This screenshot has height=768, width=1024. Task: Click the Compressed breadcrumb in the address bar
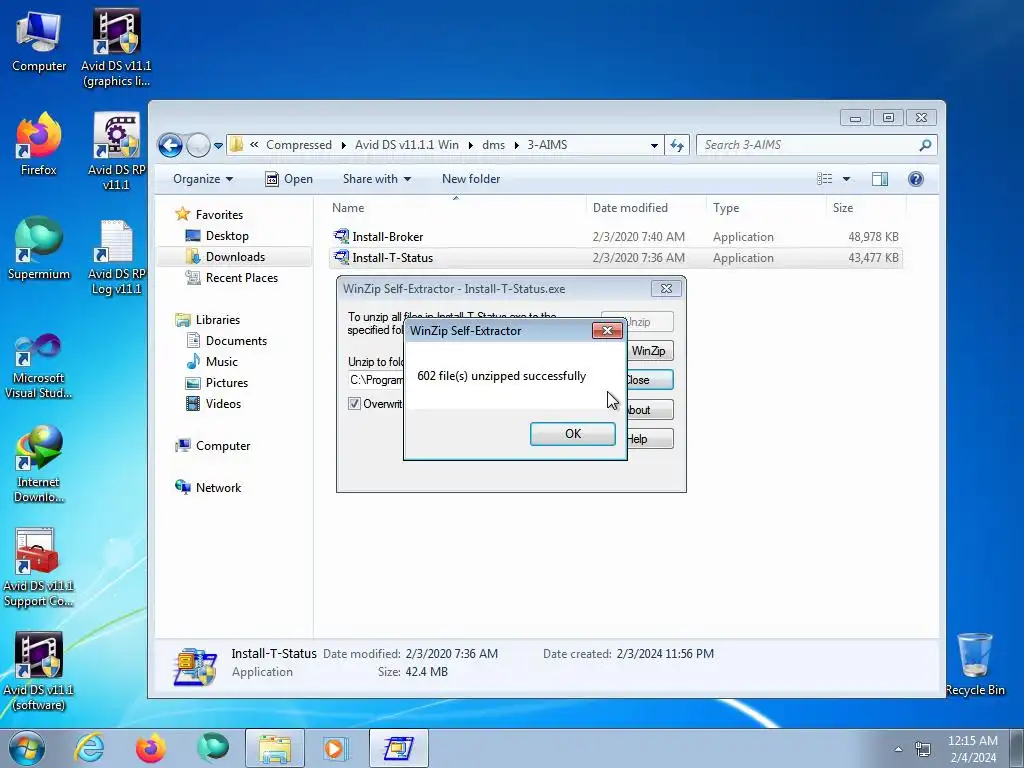click(x=298, y=145)
